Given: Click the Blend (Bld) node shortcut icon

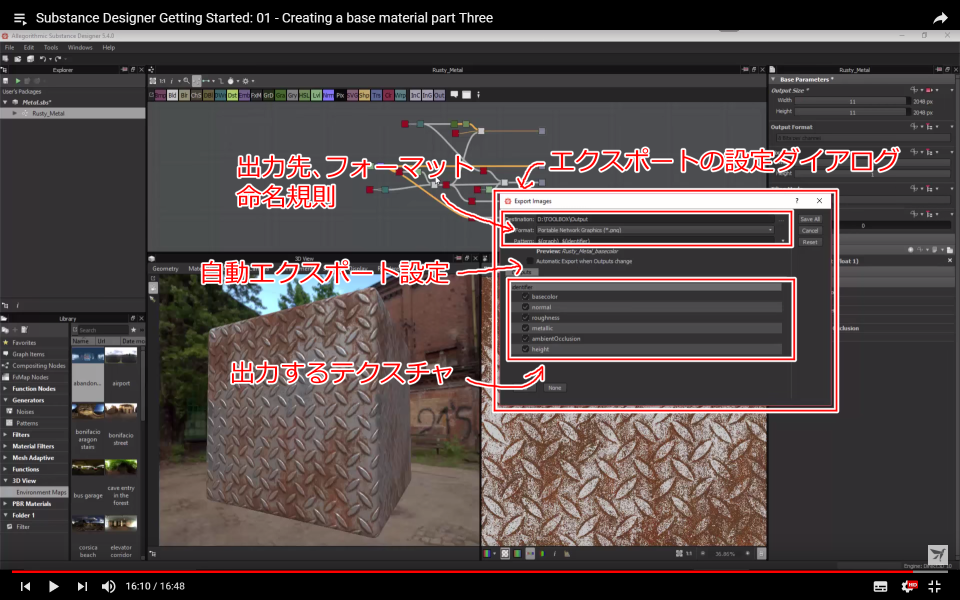Looking at the screenshot, I should 172,96.
